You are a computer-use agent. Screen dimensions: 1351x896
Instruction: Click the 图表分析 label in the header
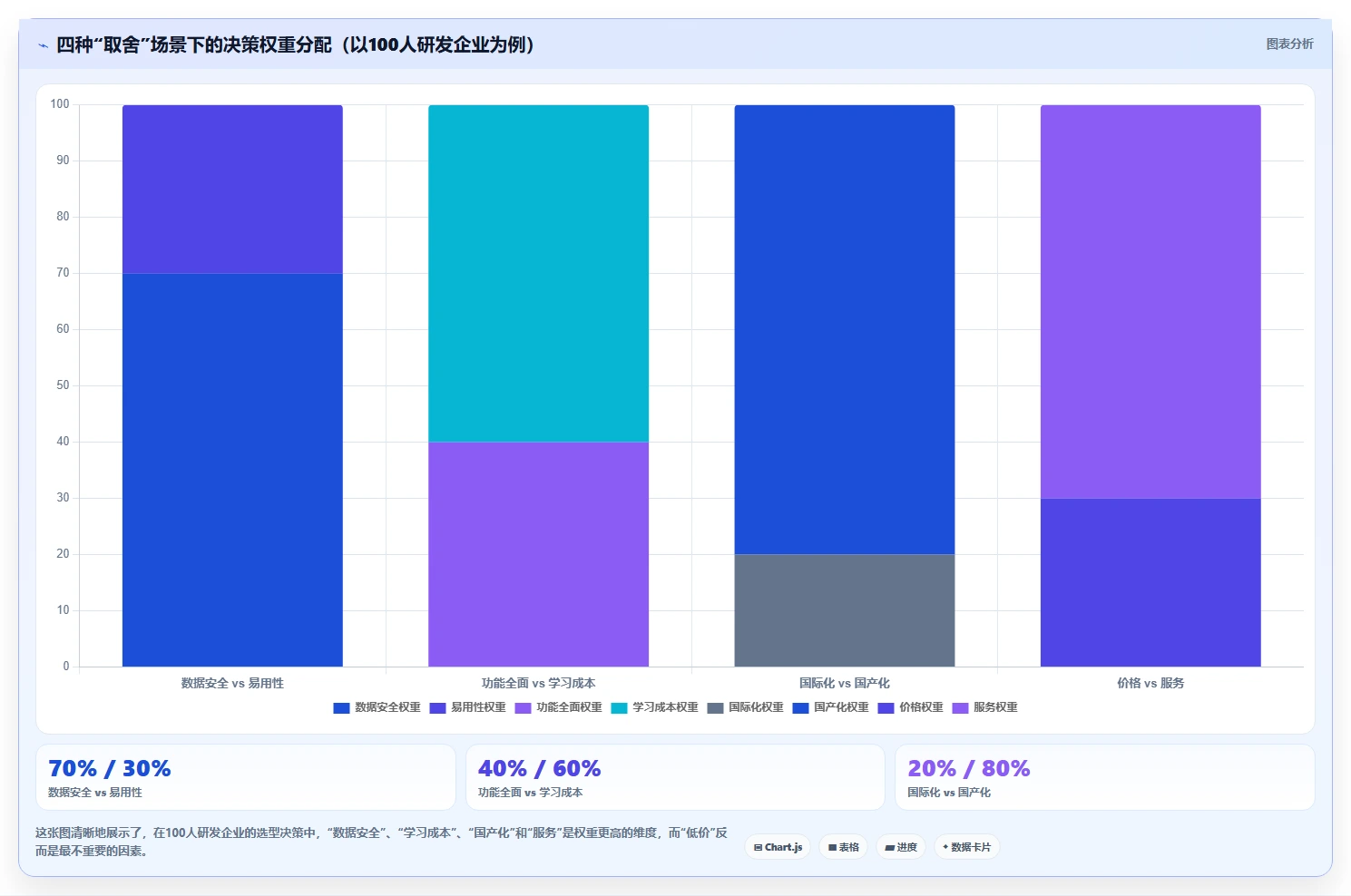(x=1289, y=44)
